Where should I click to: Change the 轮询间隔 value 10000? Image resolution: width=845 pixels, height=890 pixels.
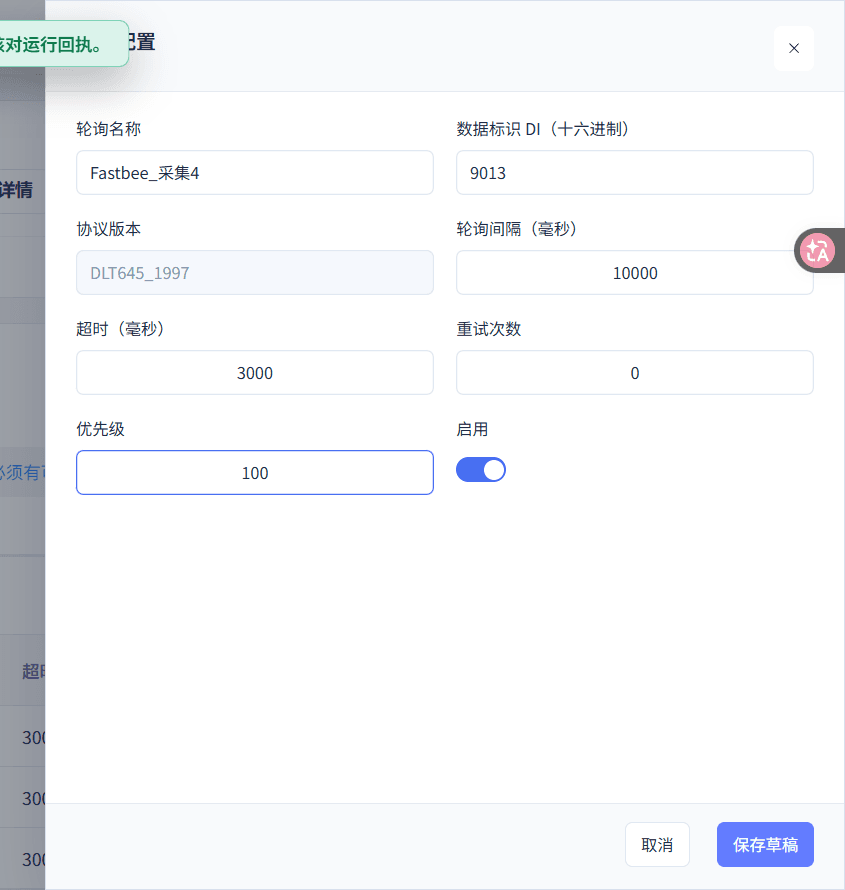pos(634,272)
